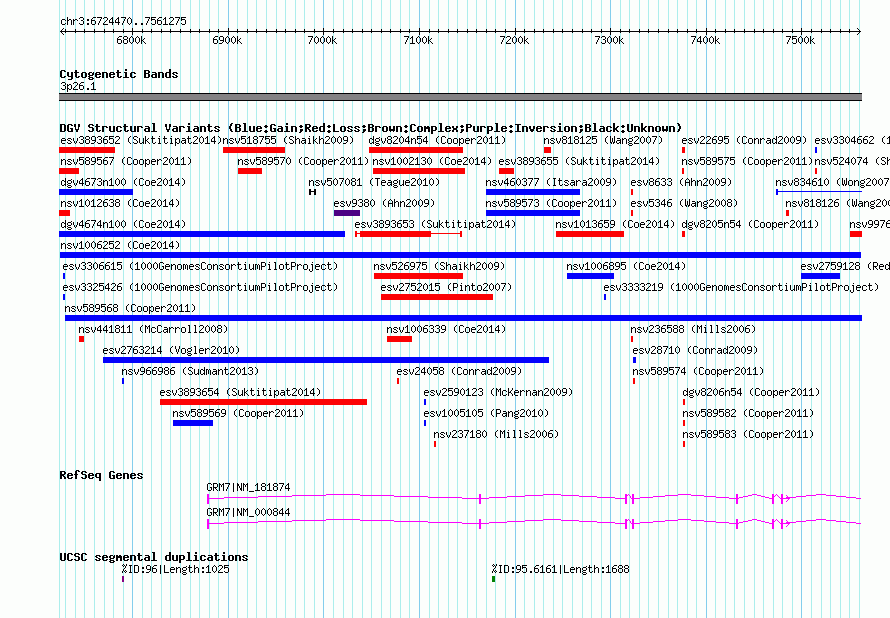The width and height of the screenshot is (890, 618).
Task: Click nsv236588 (Mills2006) label
Action: coord(693,329)
